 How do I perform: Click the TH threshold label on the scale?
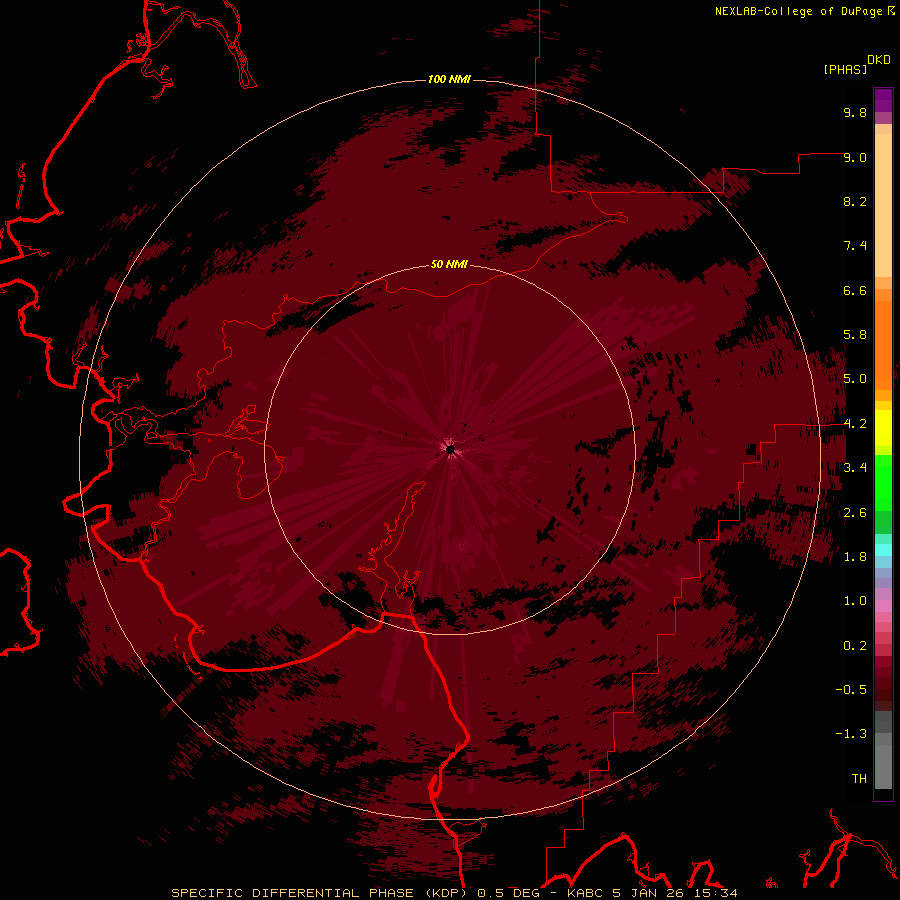[x=859, y=779]
